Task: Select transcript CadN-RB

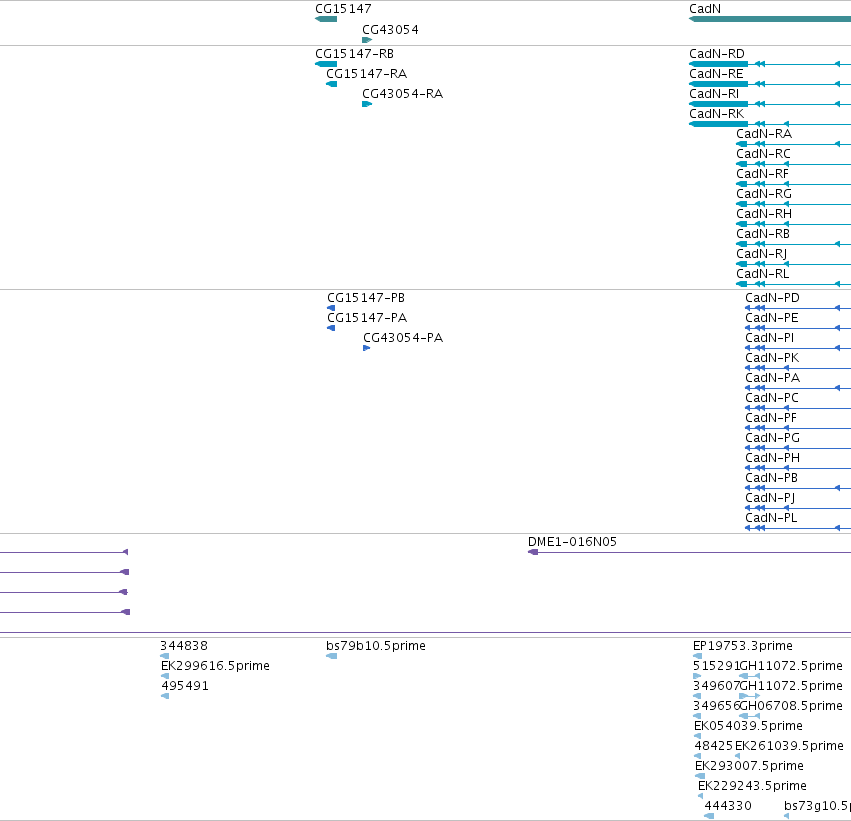Action: click(x=763, y=234)
